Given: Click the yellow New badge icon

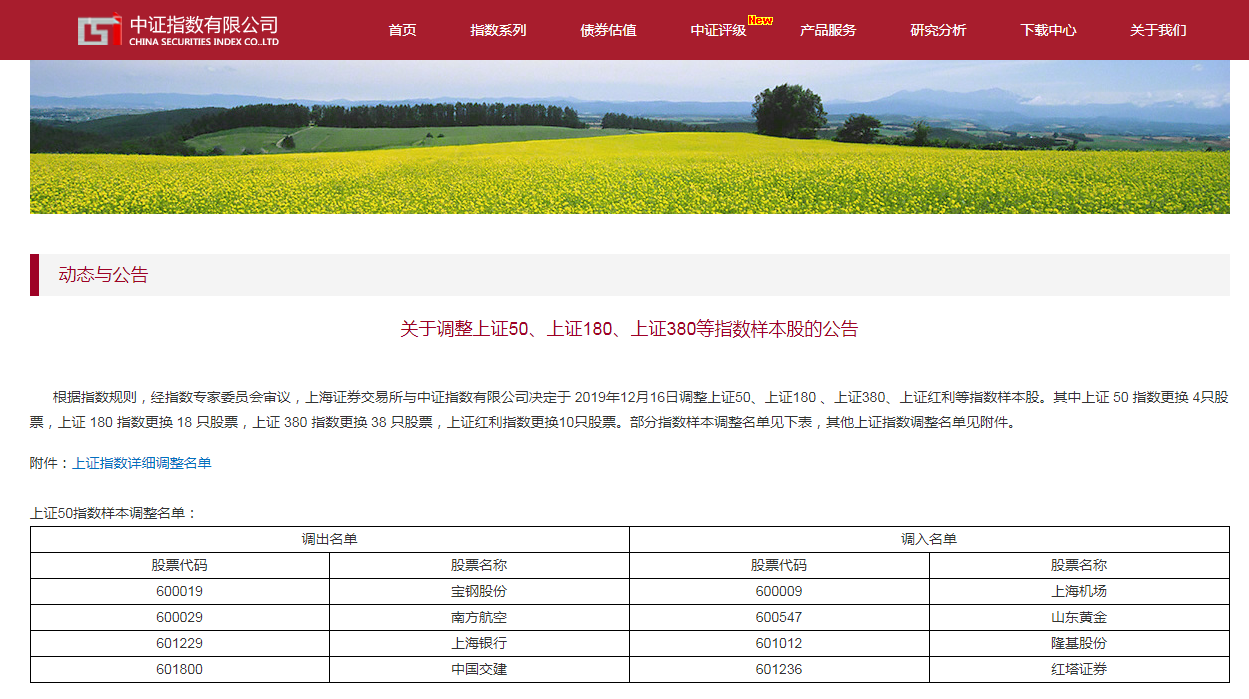Looking at the screenshot, I should coord(760,20).
